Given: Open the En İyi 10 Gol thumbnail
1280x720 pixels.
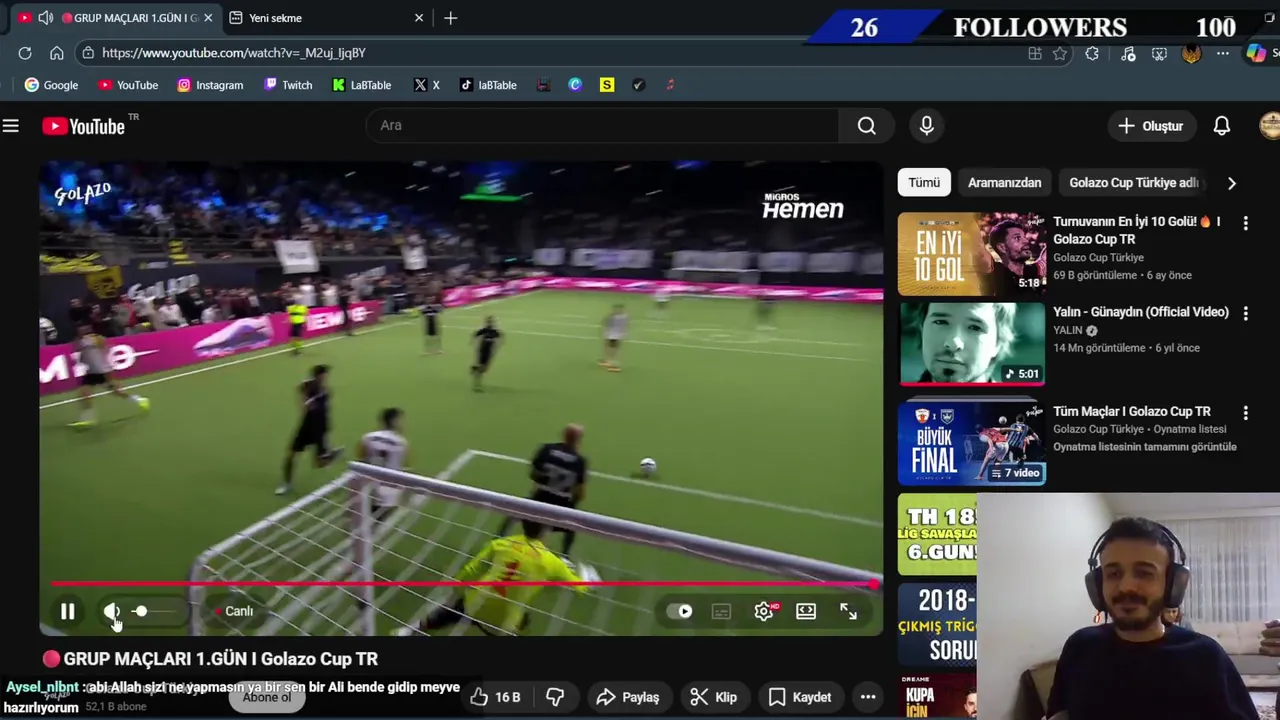Looking at the screenshot, I should pyautogui.click(x=972, y=254).
